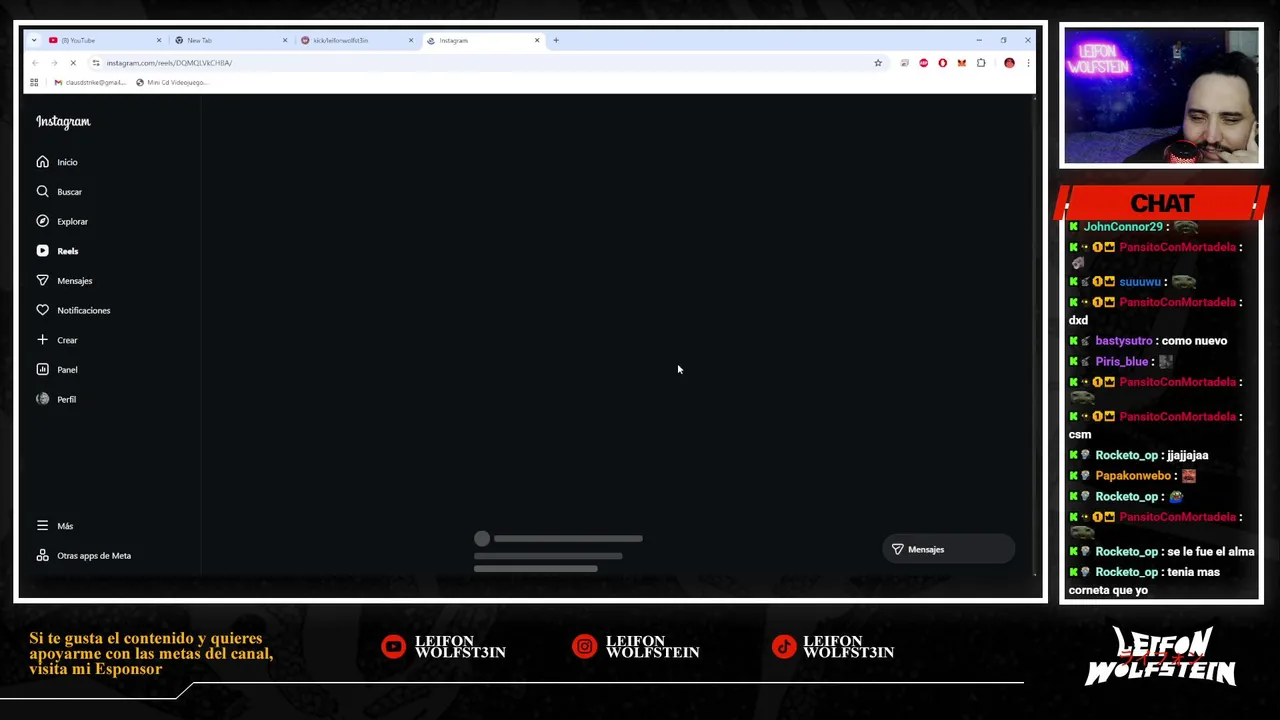This screenshot has height=720, width=1280.
Task: Open the apps grid in bookmarks bar
Action: pyautogui.click(x=34, y=82)
